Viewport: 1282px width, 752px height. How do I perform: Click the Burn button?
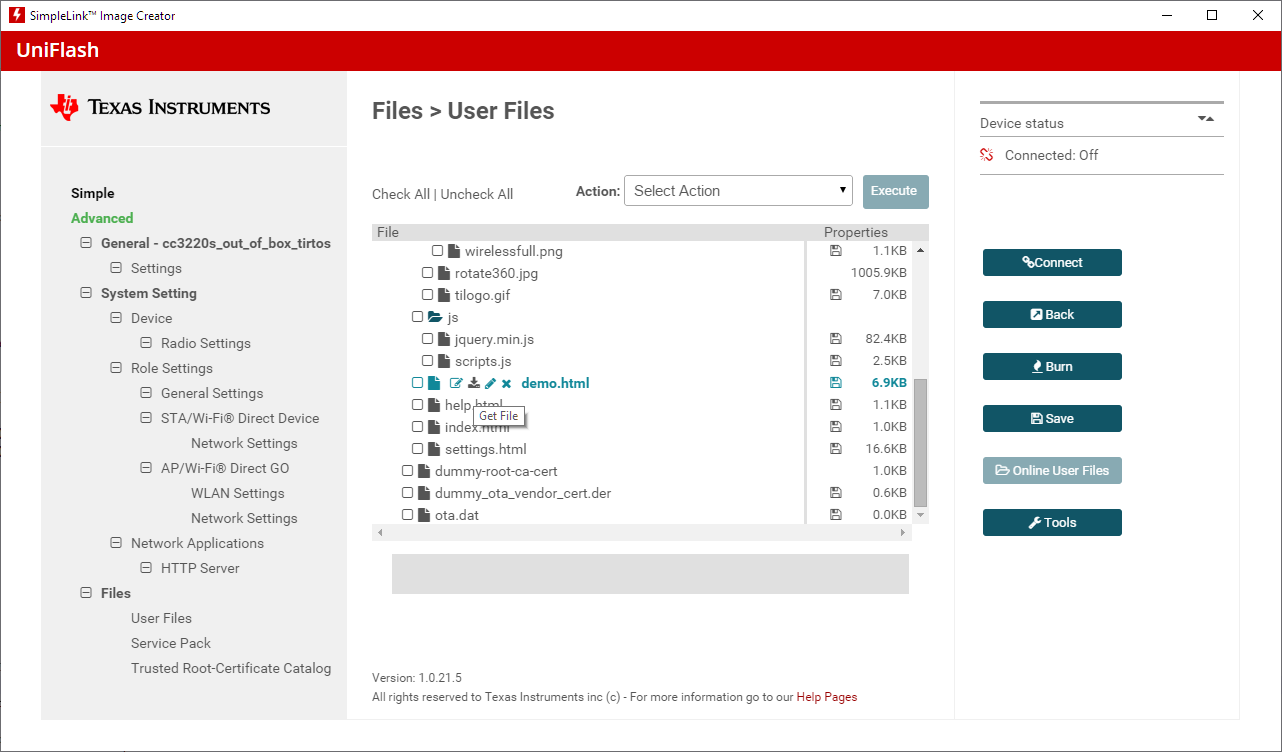[x=1052, y=366]
